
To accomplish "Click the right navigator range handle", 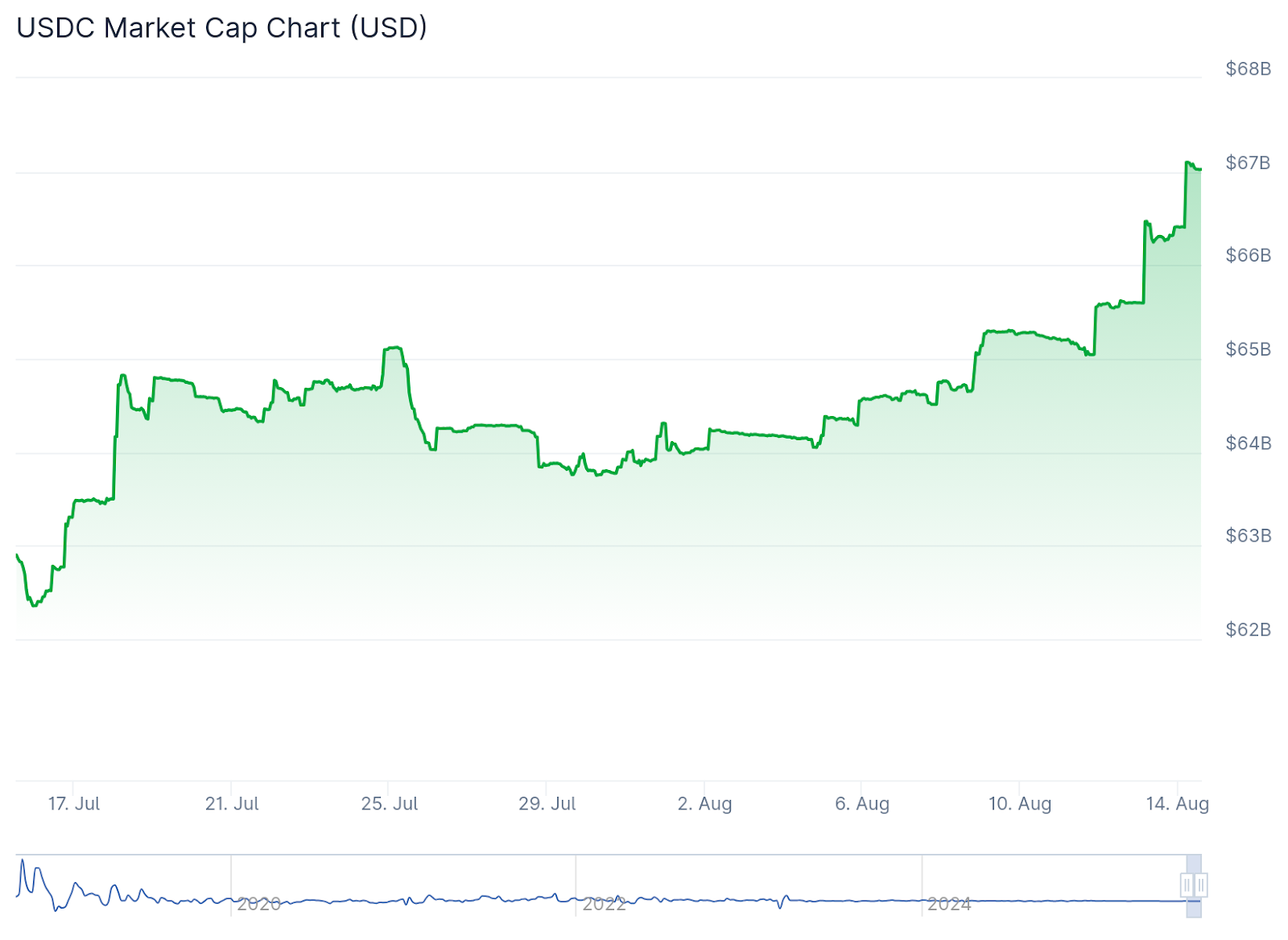I will tap(1200, 885).
